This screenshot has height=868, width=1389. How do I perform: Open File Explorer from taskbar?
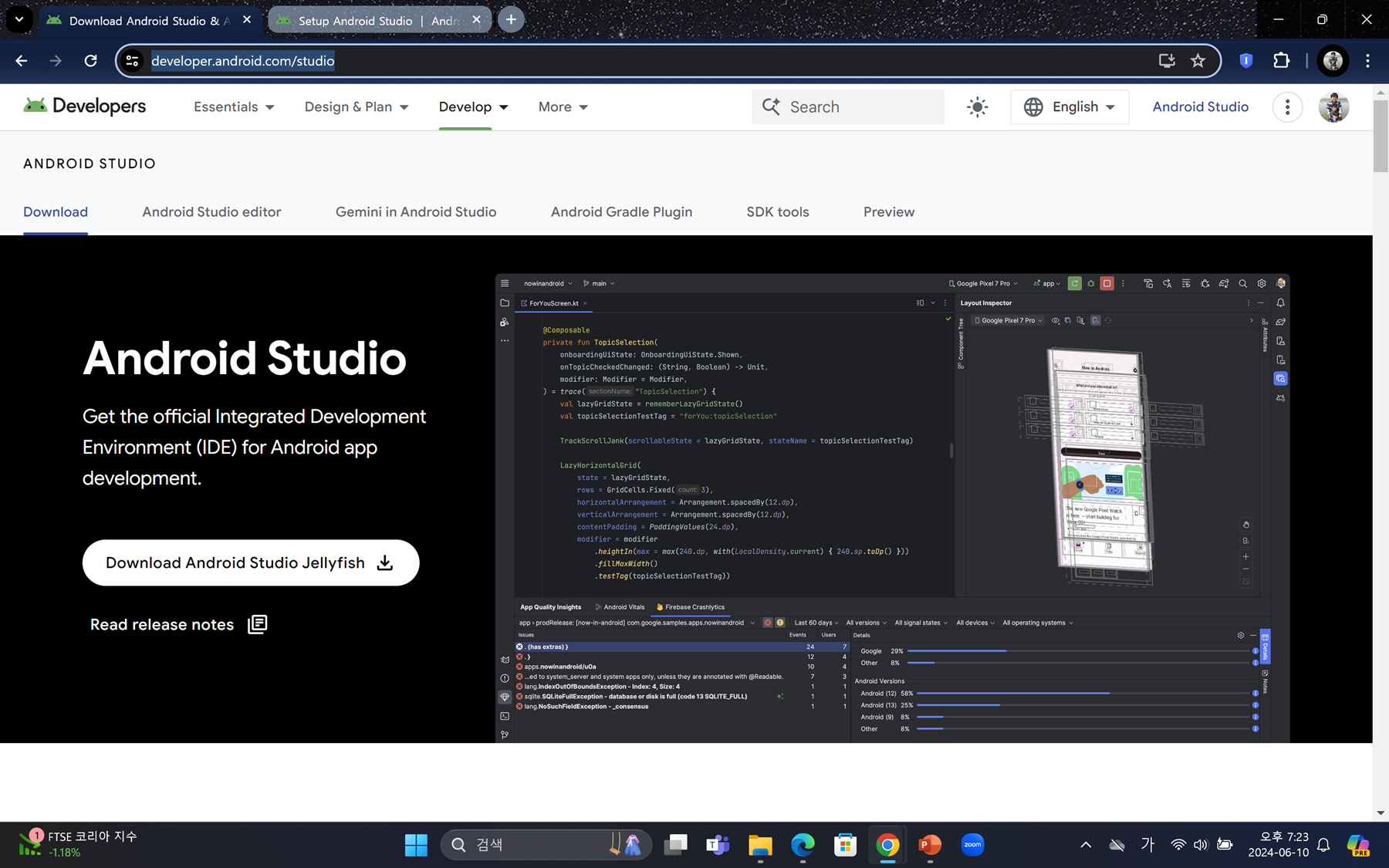760,845
